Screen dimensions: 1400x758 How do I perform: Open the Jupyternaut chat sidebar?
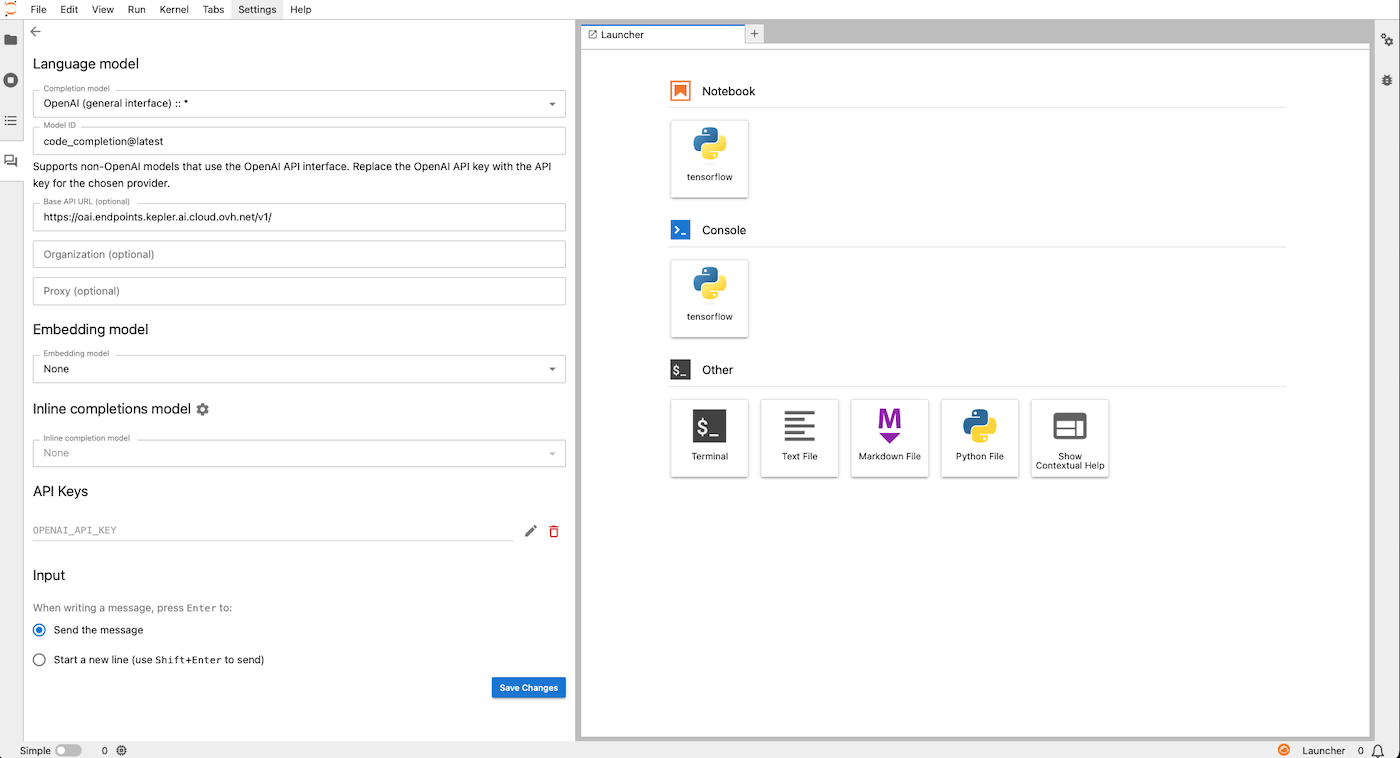pyautogui.click(x=11, y=160)
